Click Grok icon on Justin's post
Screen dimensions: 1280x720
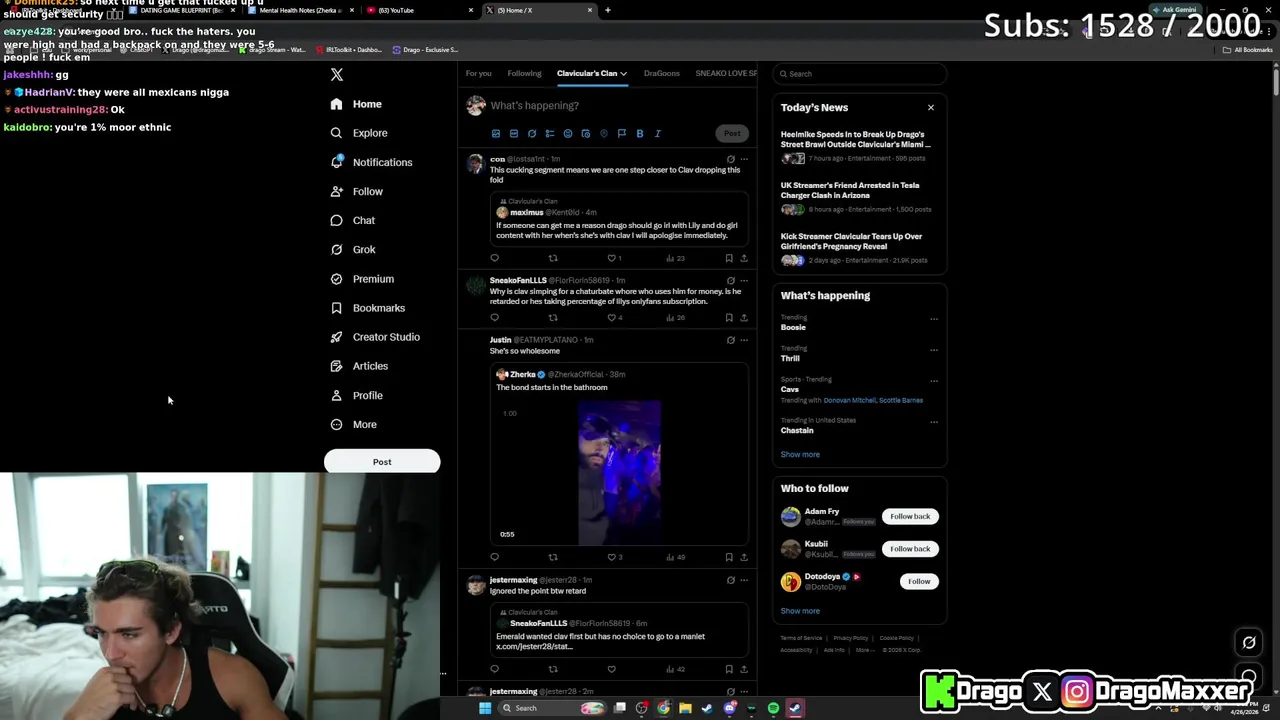731,340
